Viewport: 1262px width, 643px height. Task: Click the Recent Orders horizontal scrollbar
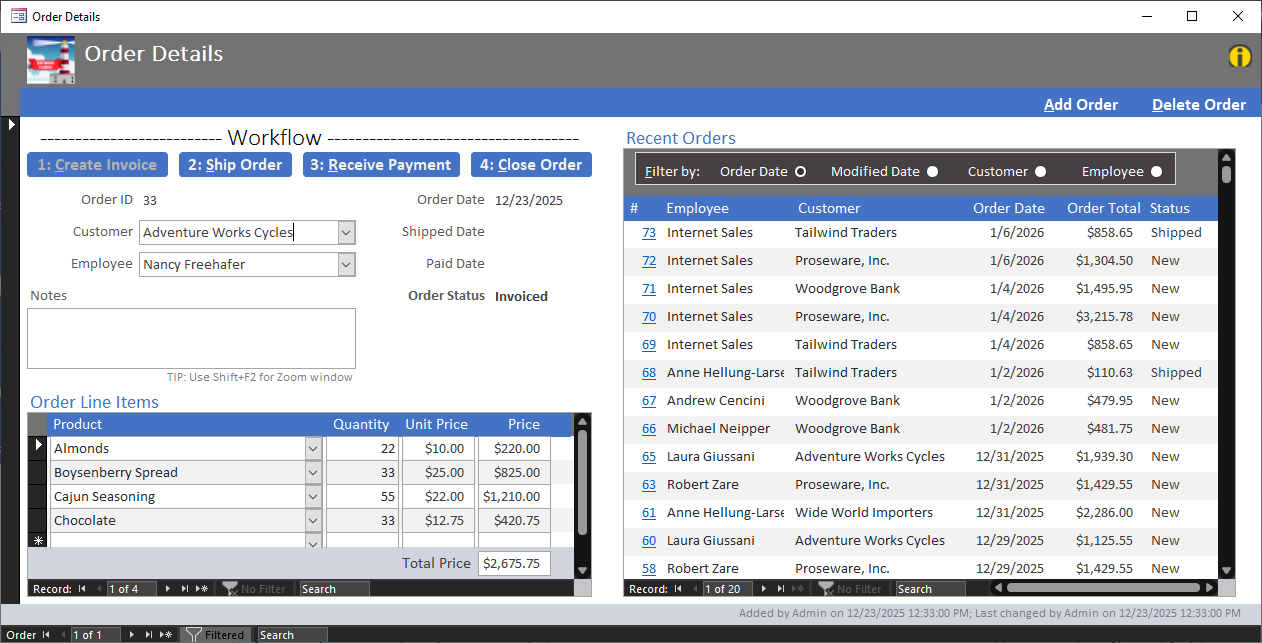coord(1102,588)
